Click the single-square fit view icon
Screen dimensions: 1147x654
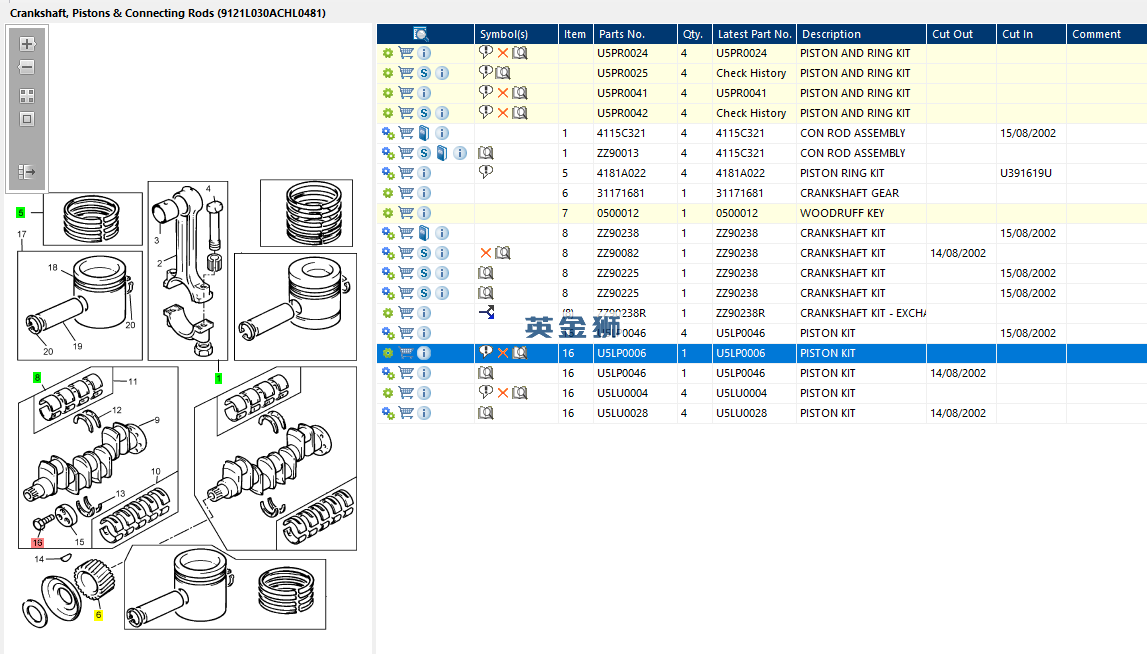[27, 119]
